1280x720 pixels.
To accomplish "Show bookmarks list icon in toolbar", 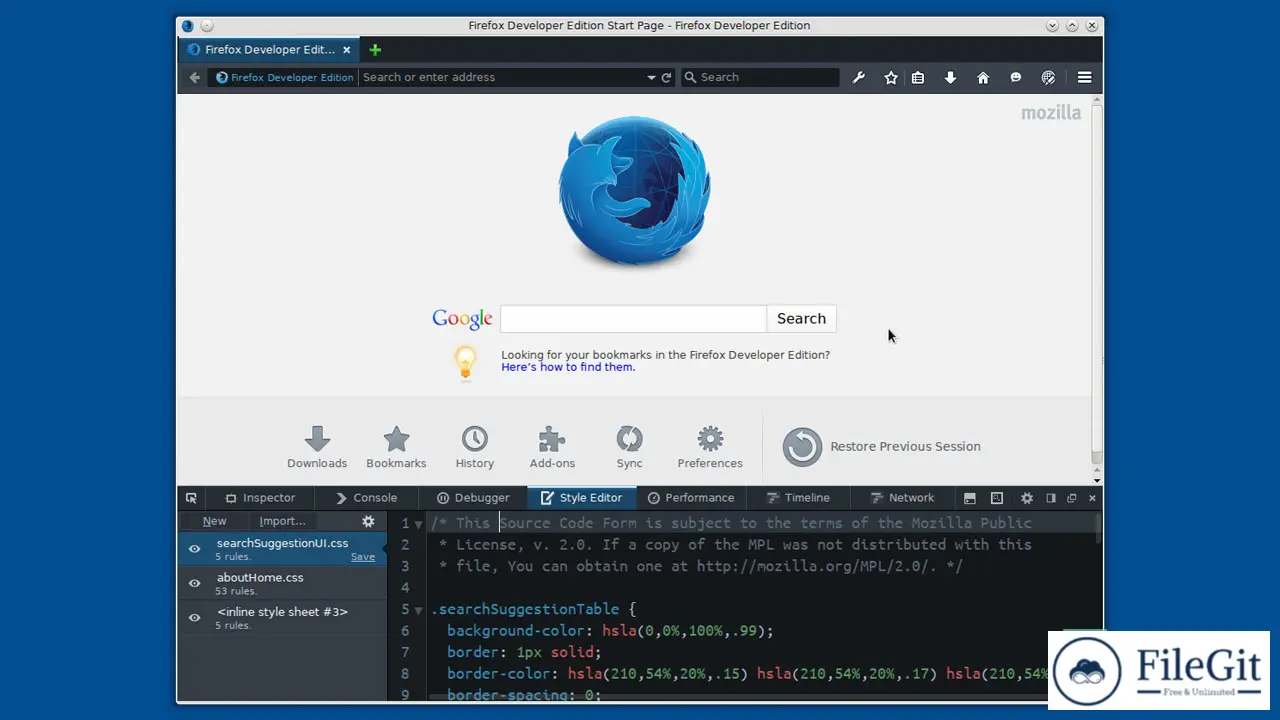I will [x=918, y=77].
